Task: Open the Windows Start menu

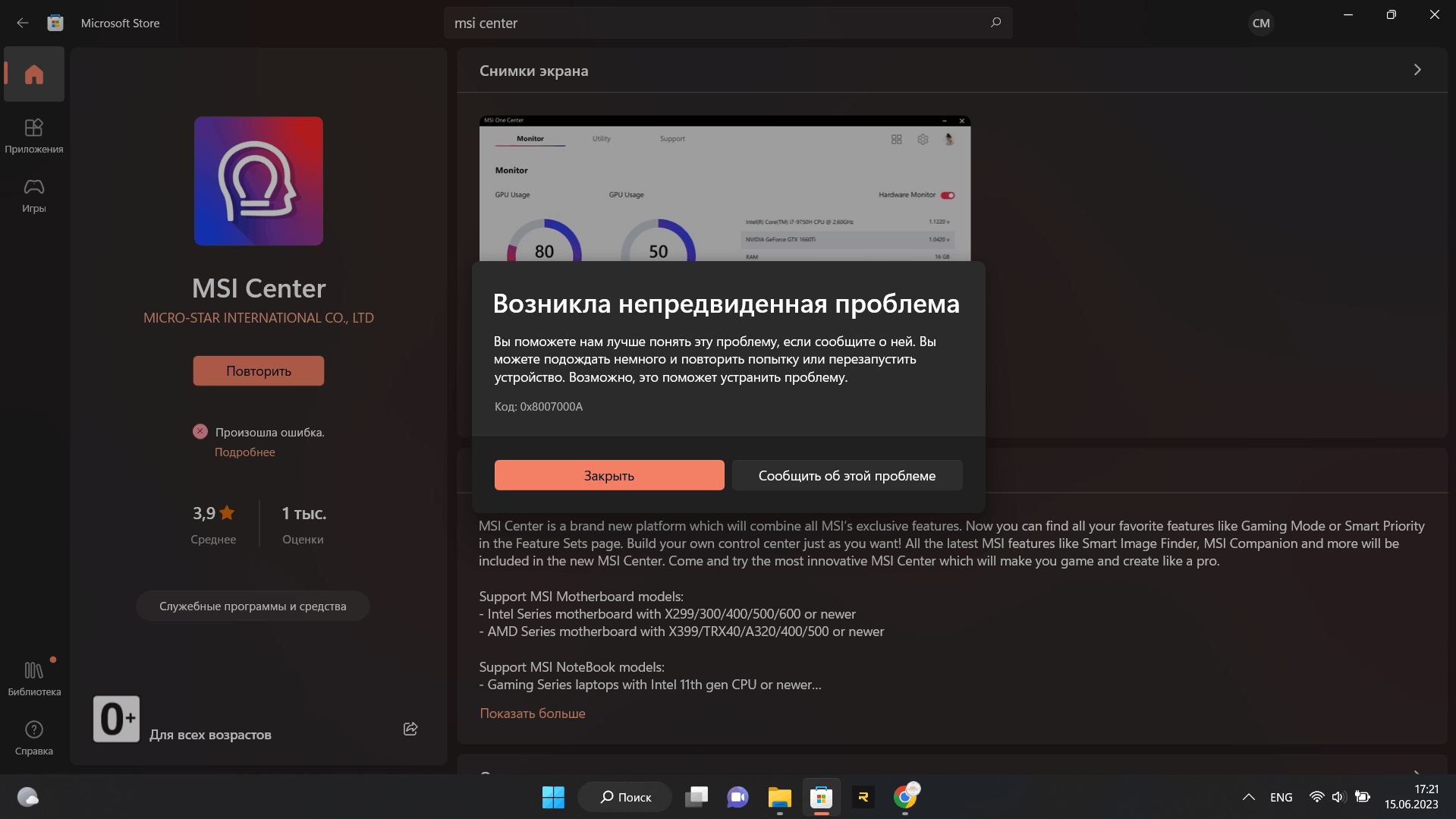Action: [x=553, y=797]
